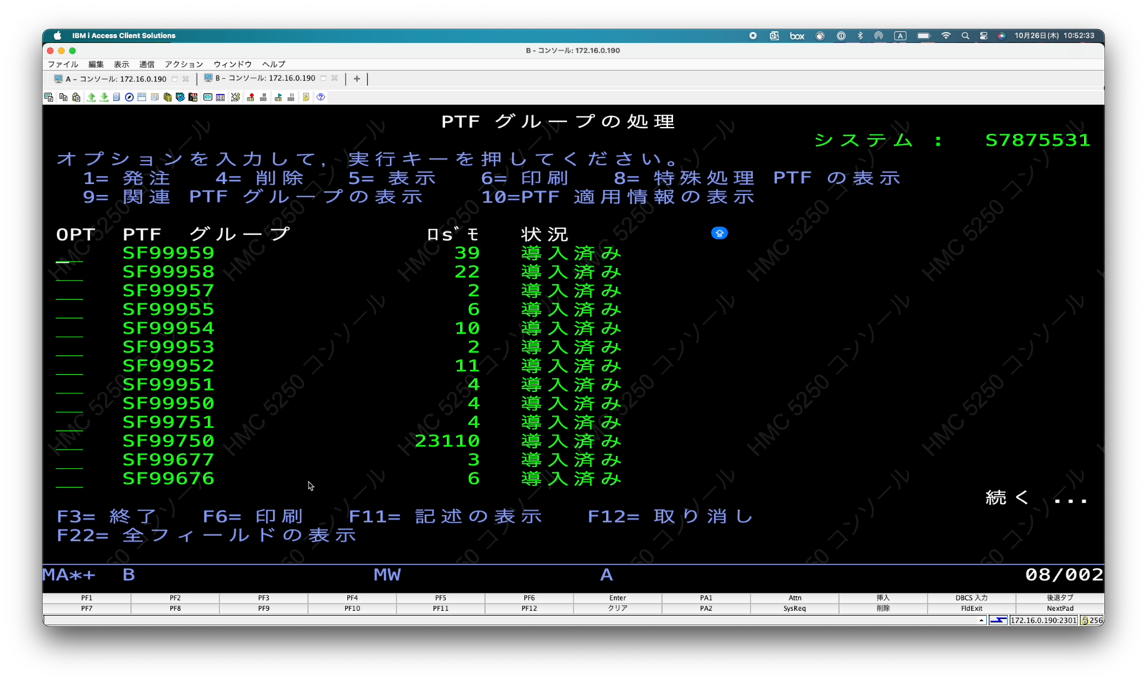Click the color grid mapping toolbar icon

coord(220,97)
